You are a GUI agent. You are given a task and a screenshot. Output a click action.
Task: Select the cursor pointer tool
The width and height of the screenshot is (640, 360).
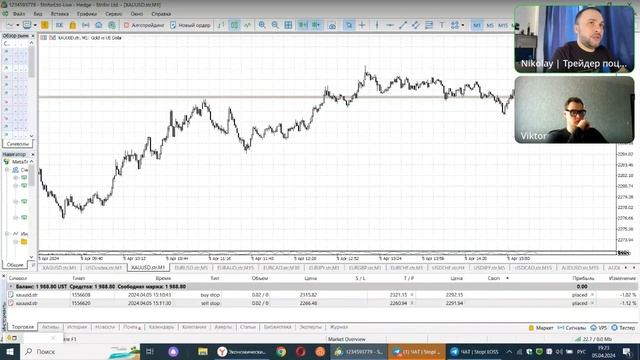349,25
